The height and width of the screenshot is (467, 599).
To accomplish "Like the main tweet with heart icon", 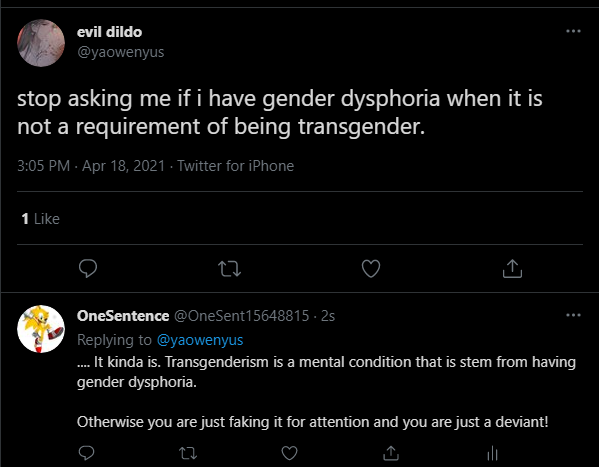I will pos(371,268).
